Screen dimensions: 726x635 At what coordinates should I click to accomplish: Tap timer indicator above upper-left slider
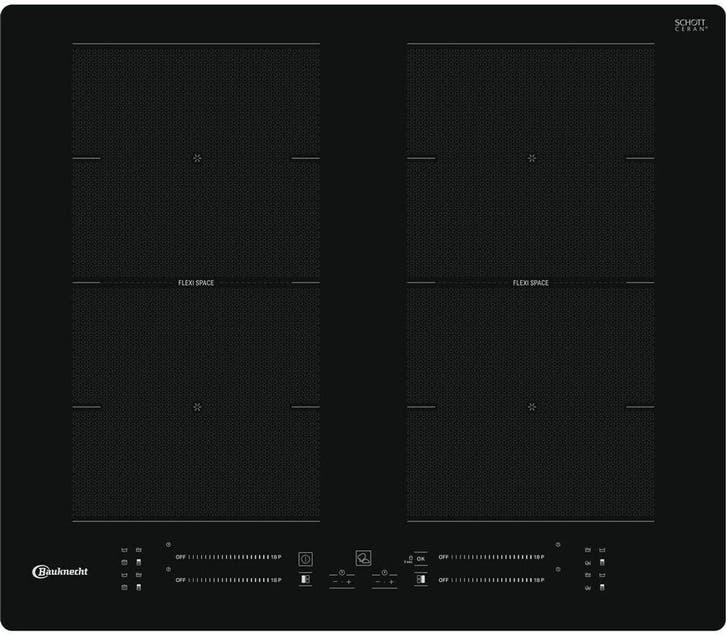click(168, 545)
